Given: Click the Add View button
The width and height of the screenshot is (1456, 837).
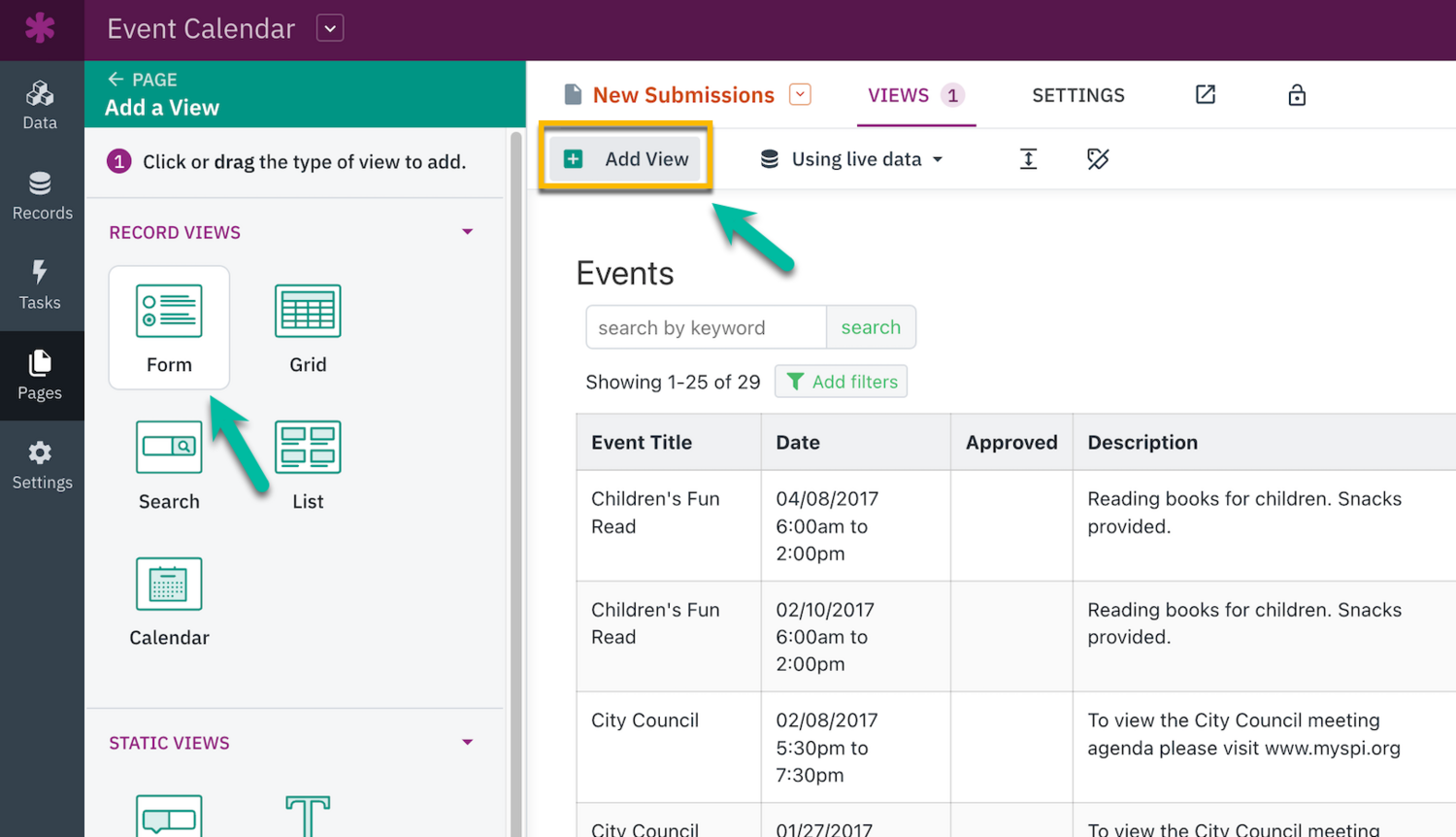Looking at the screenshot, I should 625,158.
